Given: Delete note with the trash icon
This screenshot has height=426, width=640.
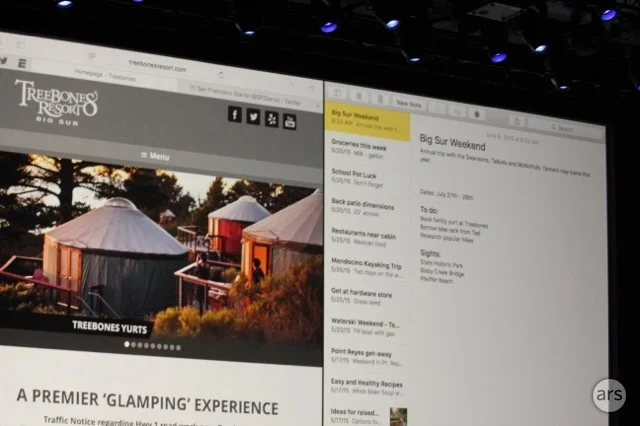Looking at the screenshot, I should click(382, 98).
